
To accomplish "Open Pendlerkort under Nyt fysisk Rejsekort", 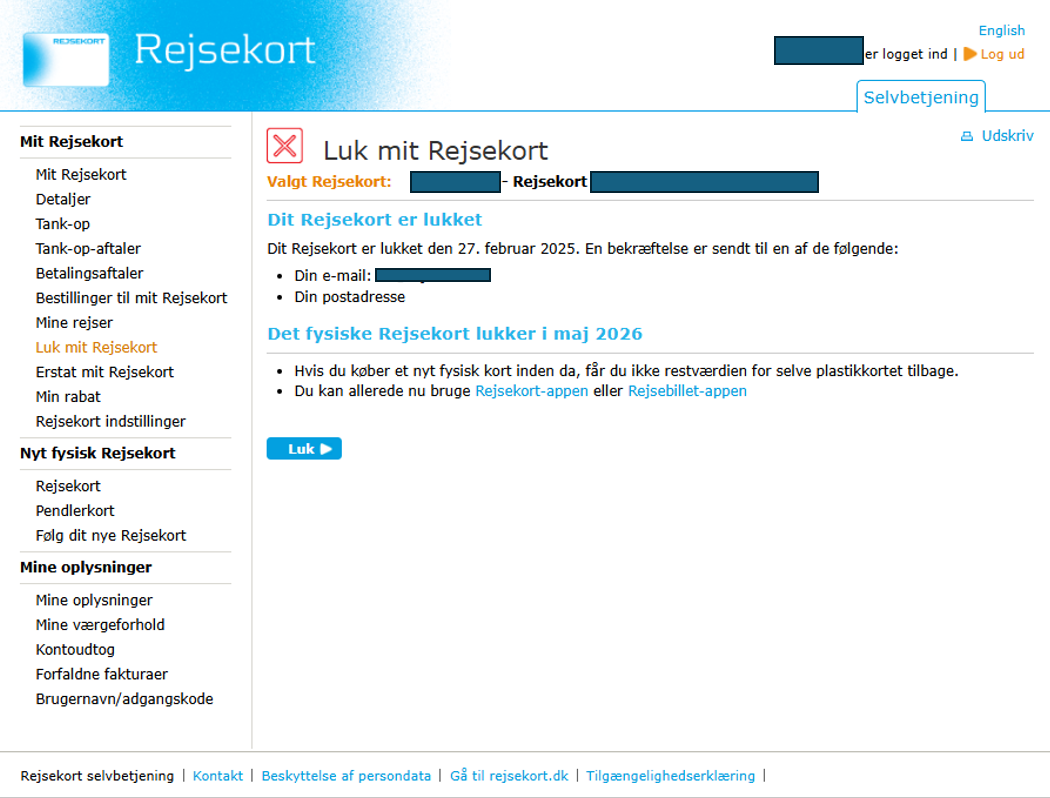I will click(x=75, y=510).
